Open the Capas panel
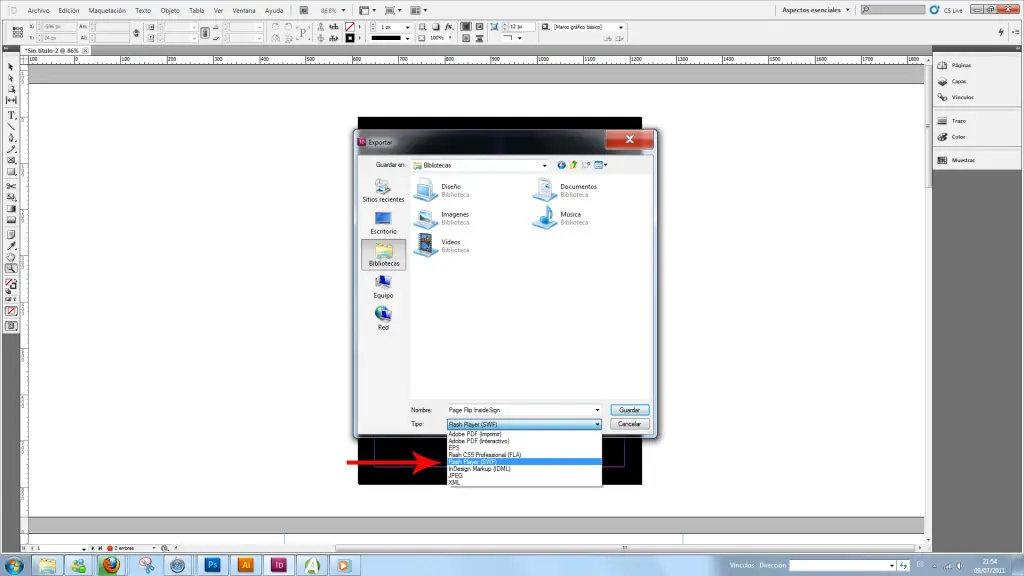Image resolution: width=1024 pixels, height=576 pixels. [953, 82]
